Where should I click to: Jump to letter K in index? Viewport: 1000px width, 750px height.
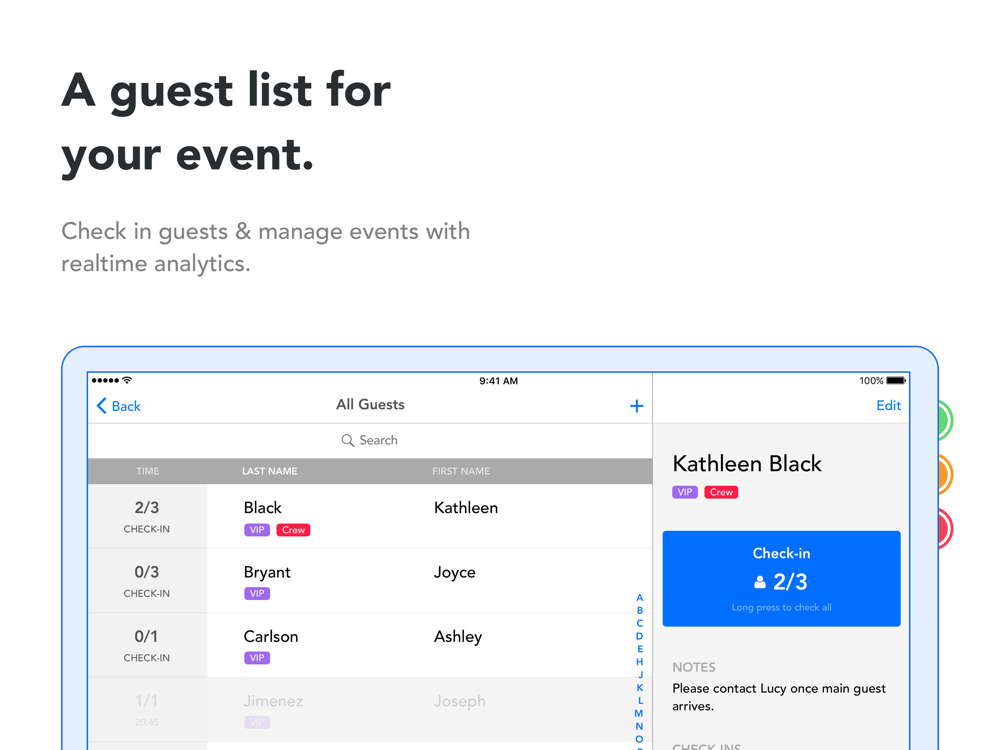click(640, 688)
